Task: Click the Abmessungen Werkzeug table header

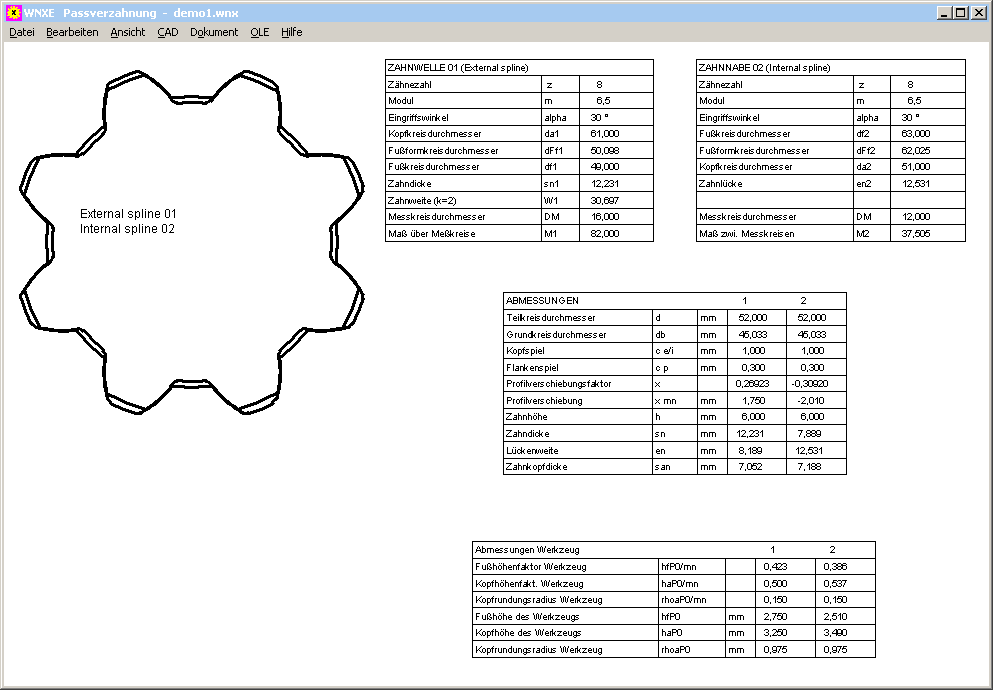Action: click(x=527, y=550)
